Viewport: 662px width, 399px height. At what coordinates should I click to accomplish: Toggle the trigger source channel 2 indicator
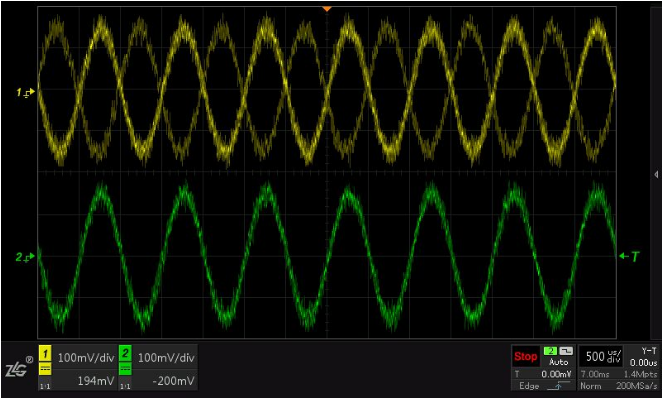click(551, 351)
